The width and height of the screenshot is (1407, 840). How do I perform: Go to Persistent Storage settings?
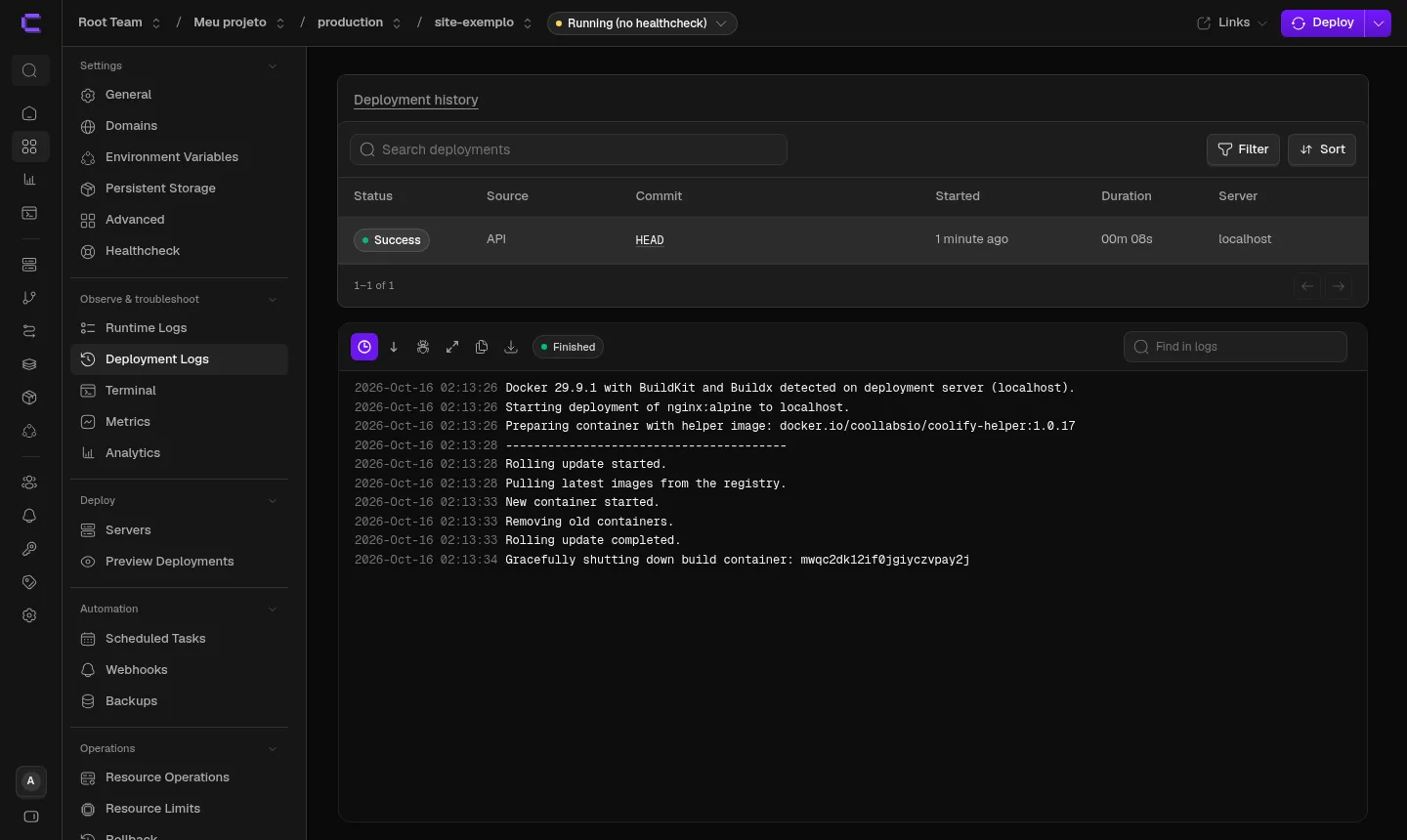(180, 189)
